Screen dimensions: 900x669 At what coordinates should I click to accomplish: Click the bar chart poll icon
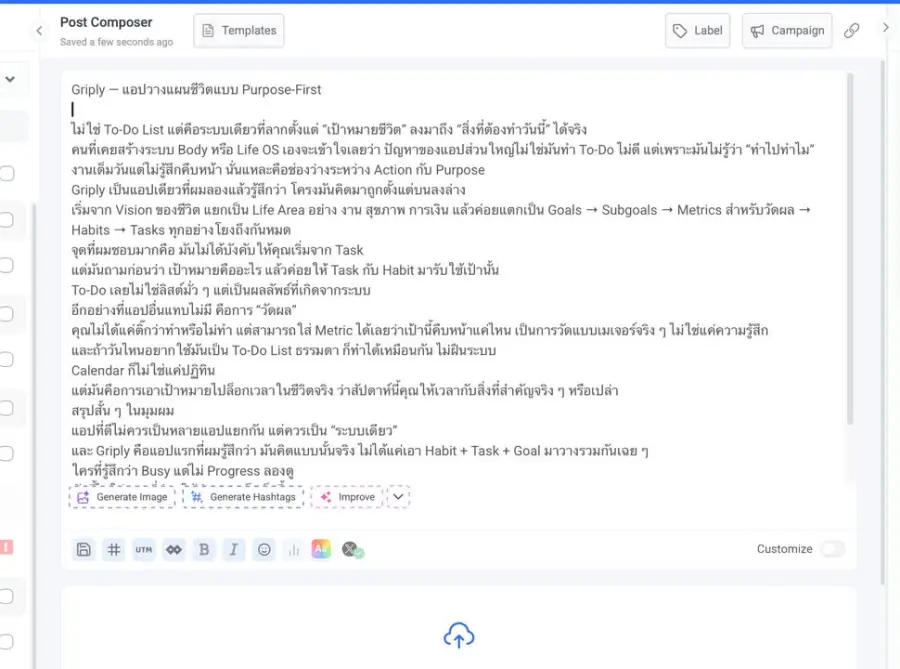click(x=294, y=550)
